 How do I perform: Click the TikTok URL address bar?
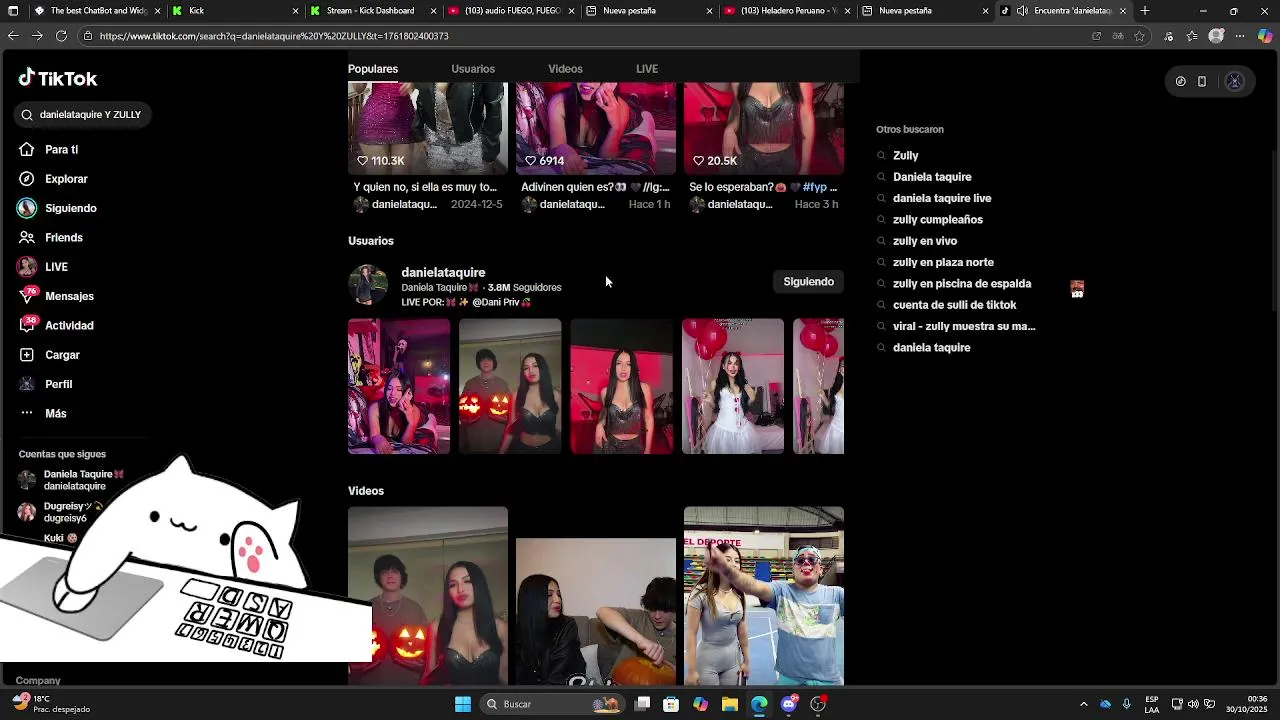pyautogui.click(x=580, y=36)
